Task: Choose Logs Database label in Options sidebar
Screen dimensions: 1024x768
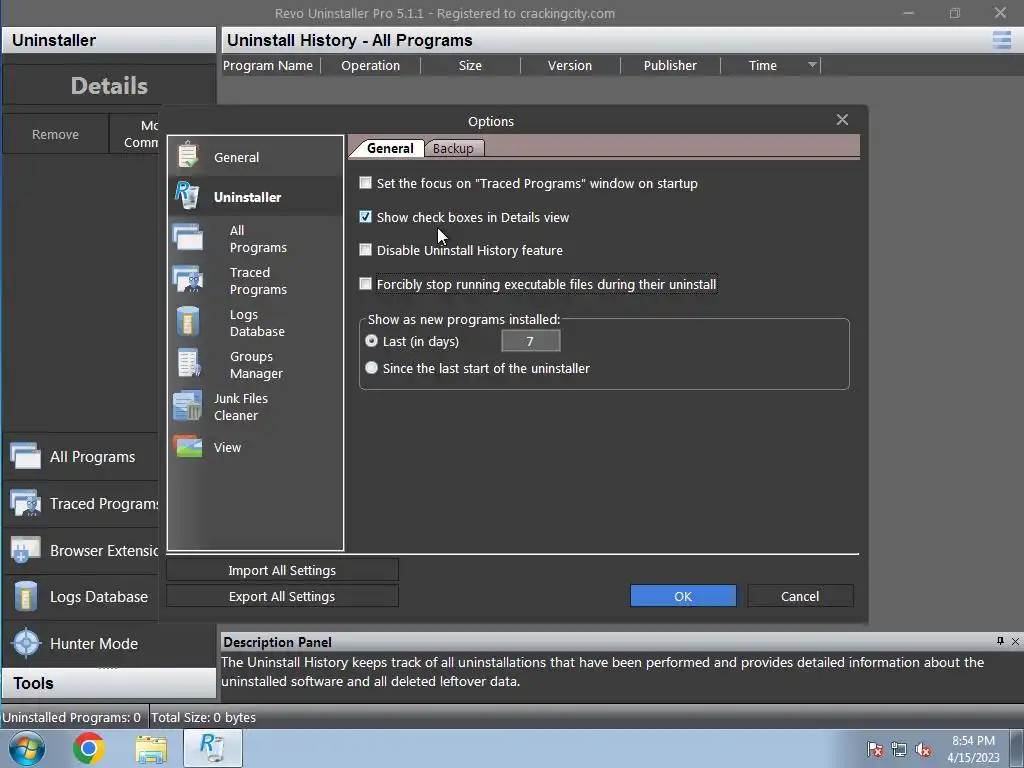Action: coord(257,323)
